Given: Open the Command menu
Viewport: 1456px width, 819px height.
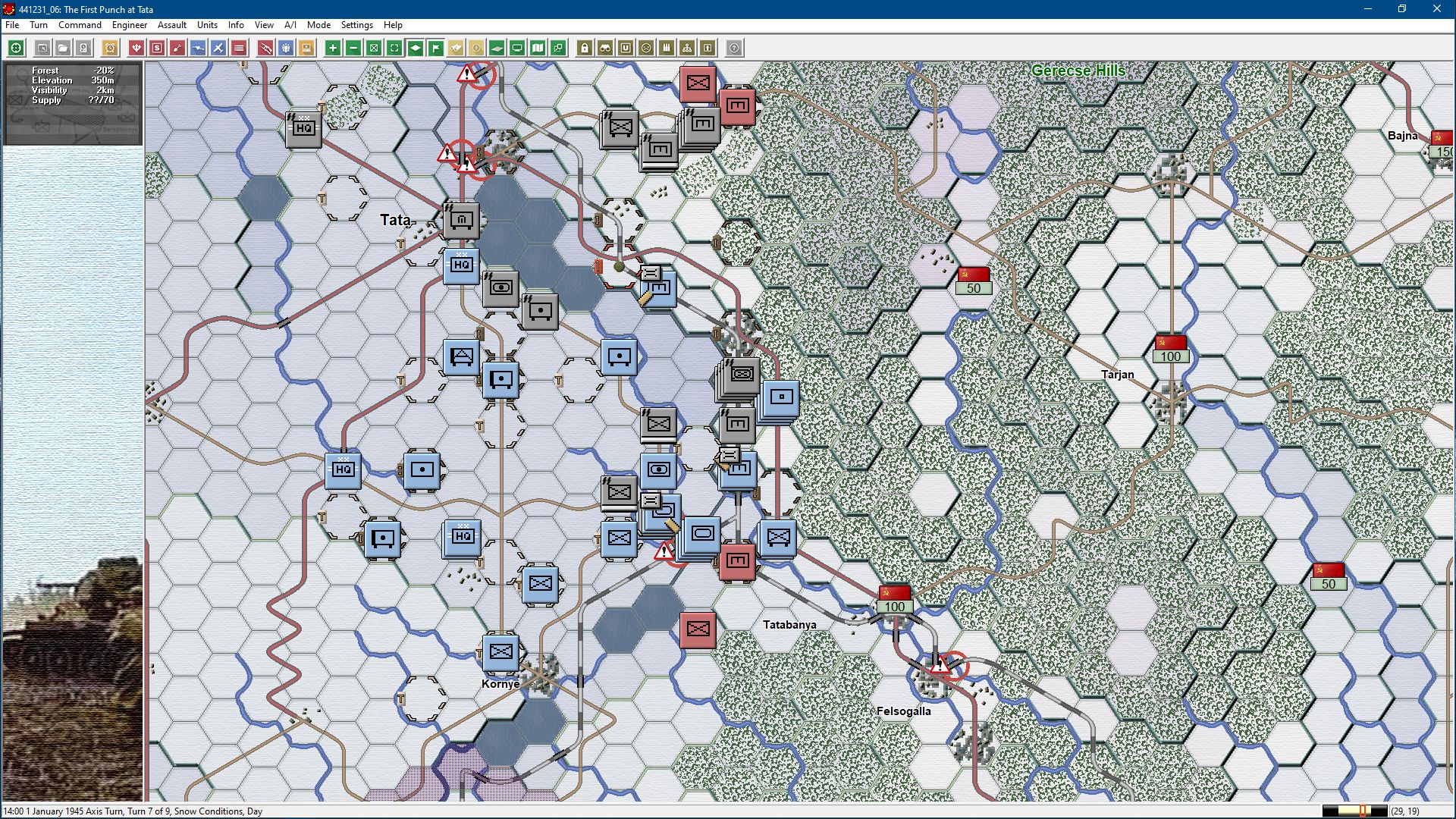Looking at the screenshot, I should [x=80, y=25].
